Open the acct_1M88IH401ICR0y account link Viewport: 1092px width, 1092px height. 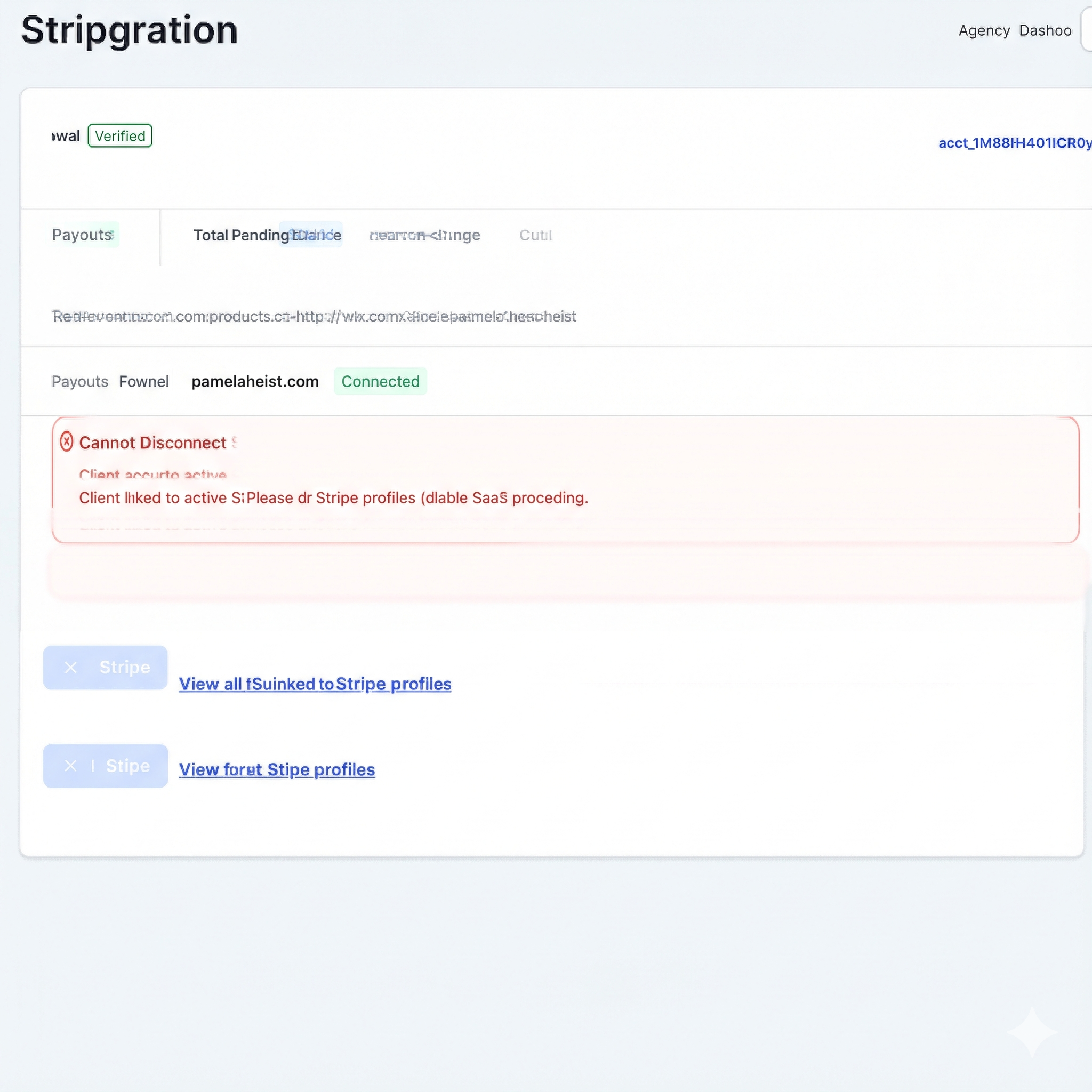point(1014,143)
